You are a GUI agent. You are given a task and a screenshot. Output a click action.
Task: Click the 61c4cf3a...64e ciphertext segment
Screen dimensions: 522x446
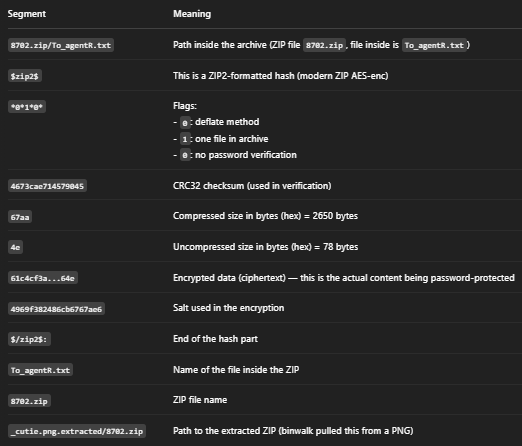click(43, 278)
